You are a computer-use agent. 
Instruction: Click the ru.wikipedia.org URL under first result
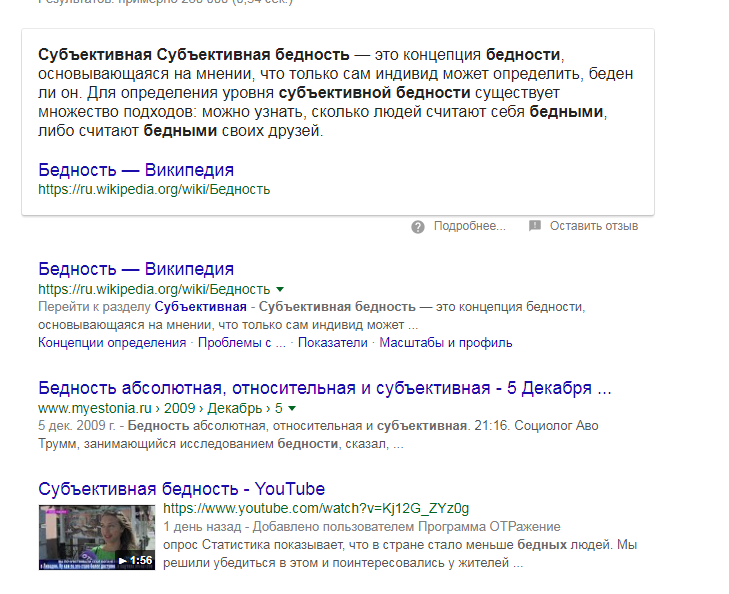pyautogui.click(x=154, y=290)
